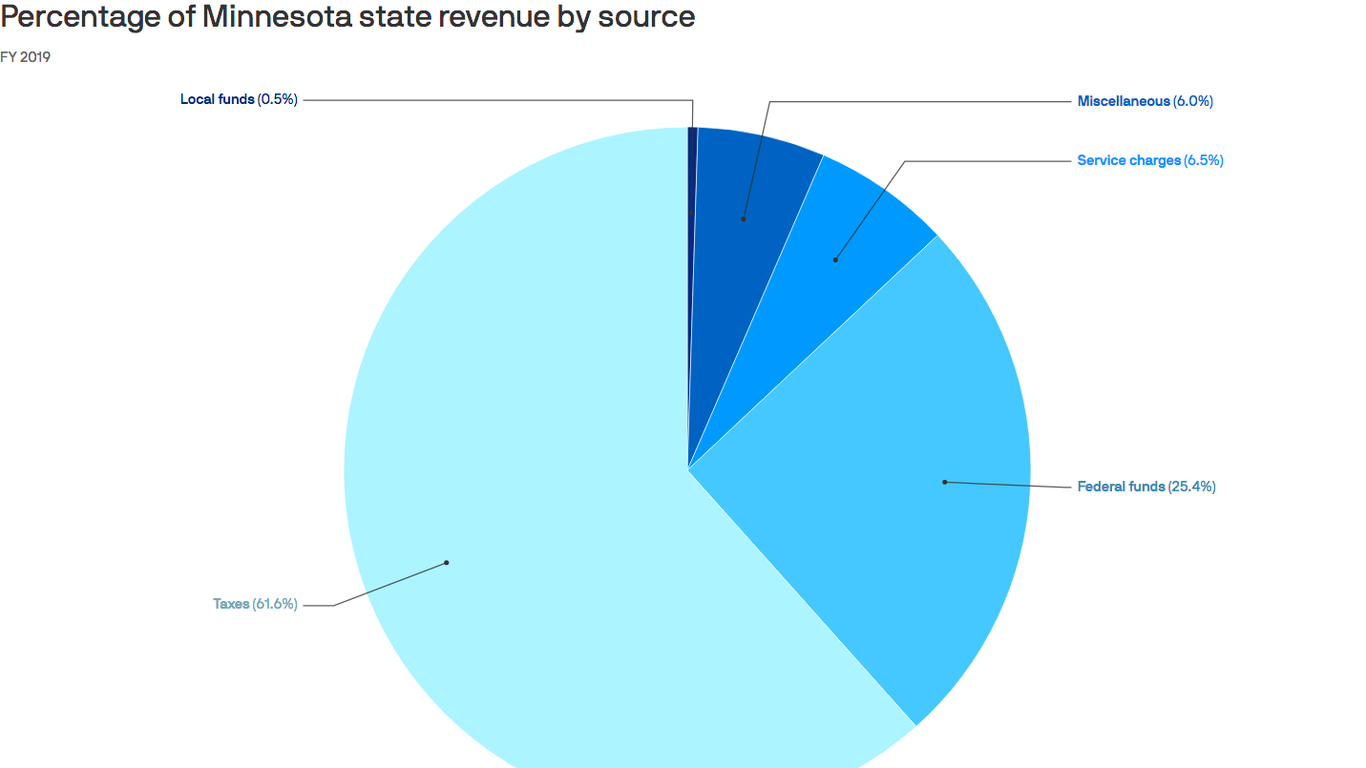This screenshot has height=768, width=1366.
Task: Click the Service charges label
Action: (1129, 160)
